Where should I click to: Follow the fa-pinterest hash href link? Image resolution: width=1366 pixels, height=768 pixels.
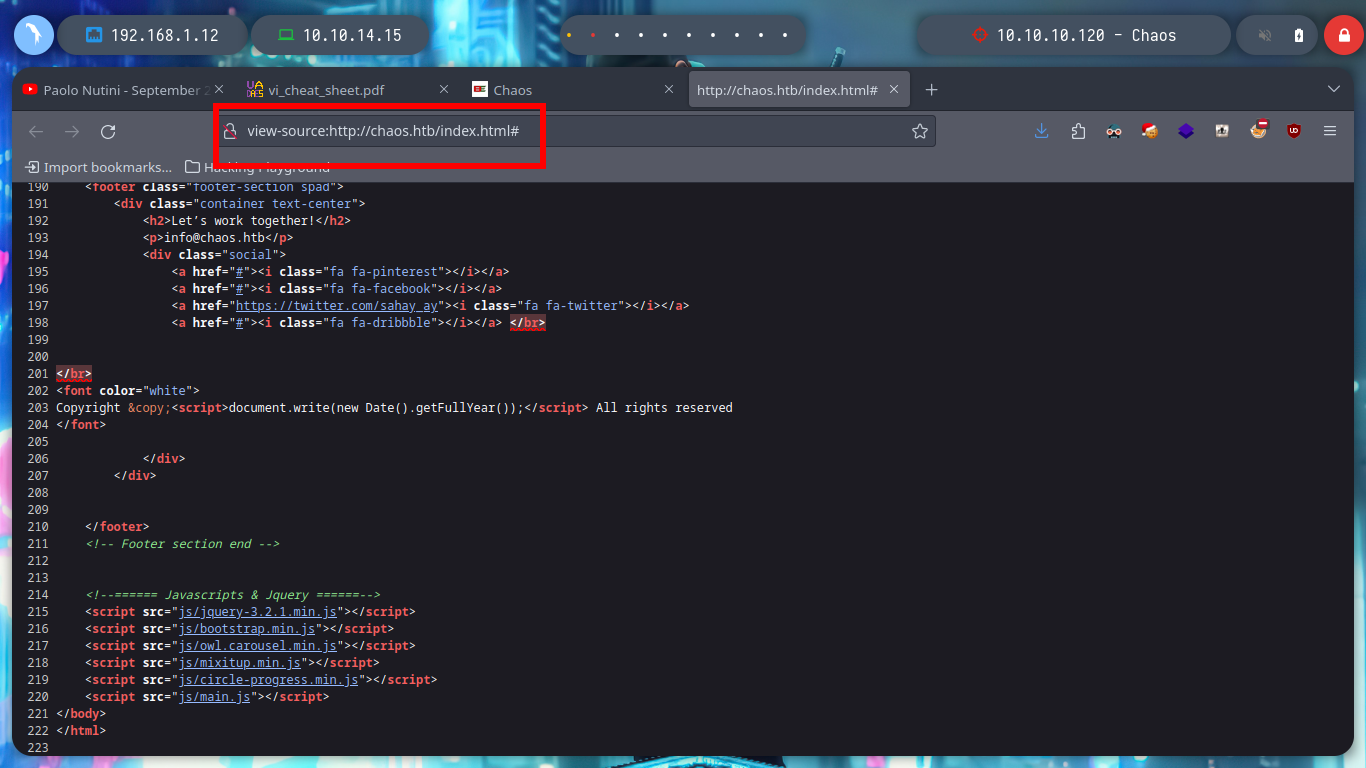pos(238,272)
